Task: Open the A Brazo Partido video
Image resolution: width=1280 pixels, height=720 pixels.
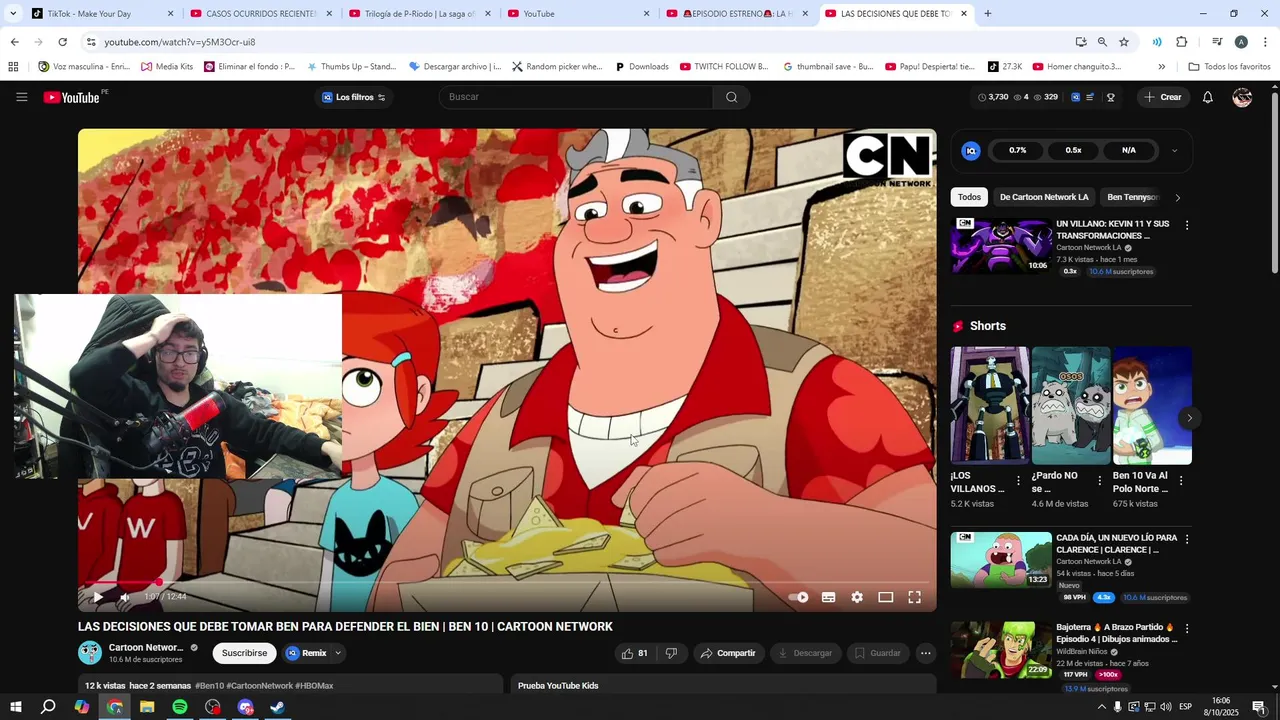Action: coord(1001,650)
